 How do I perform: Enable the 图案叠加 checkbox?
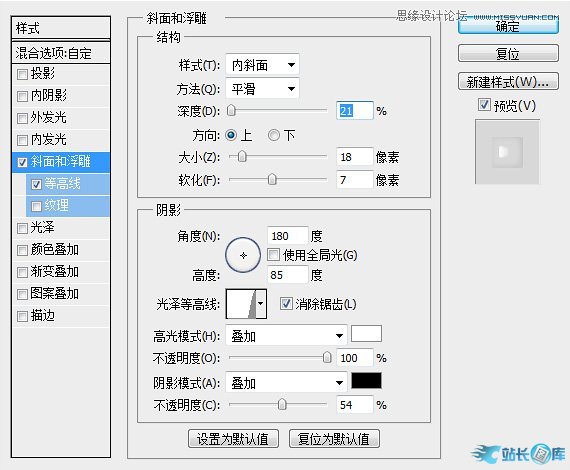click(22, 294)
